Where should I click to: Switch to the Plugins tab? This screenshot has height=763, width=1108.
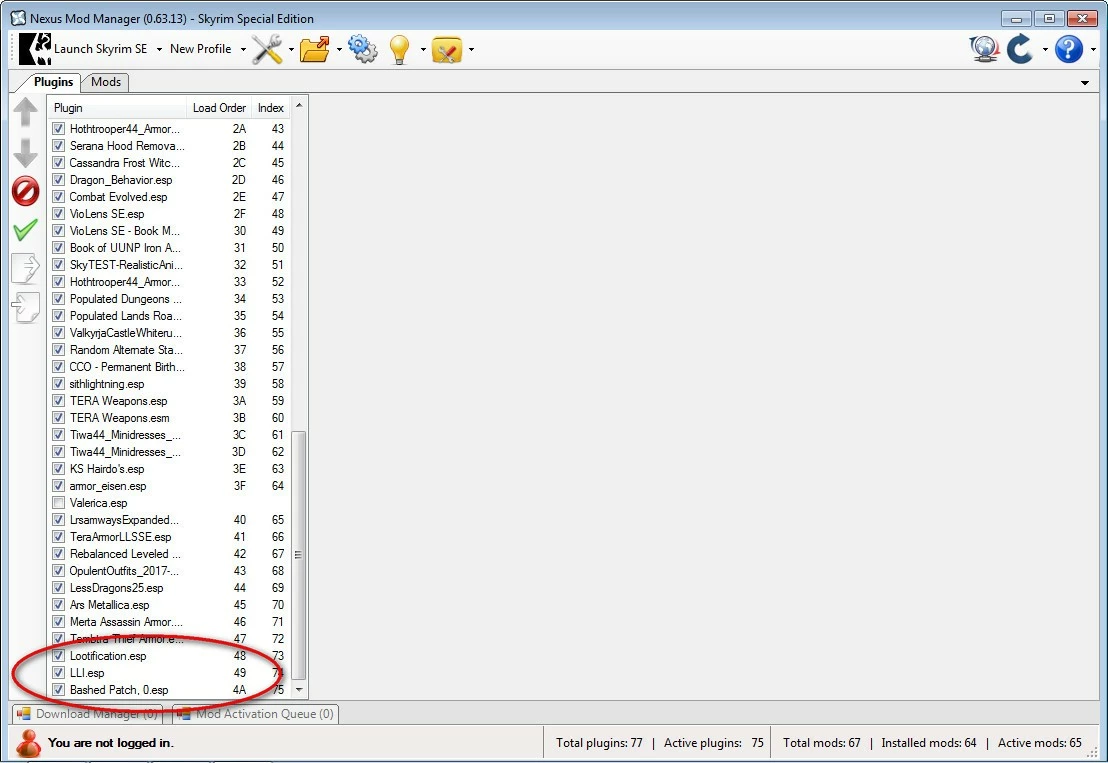pos(53,82)
